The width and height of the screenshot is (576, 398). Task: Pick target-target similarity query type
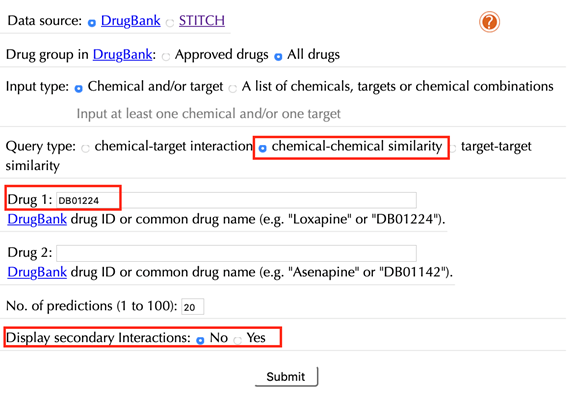(453, 148)
